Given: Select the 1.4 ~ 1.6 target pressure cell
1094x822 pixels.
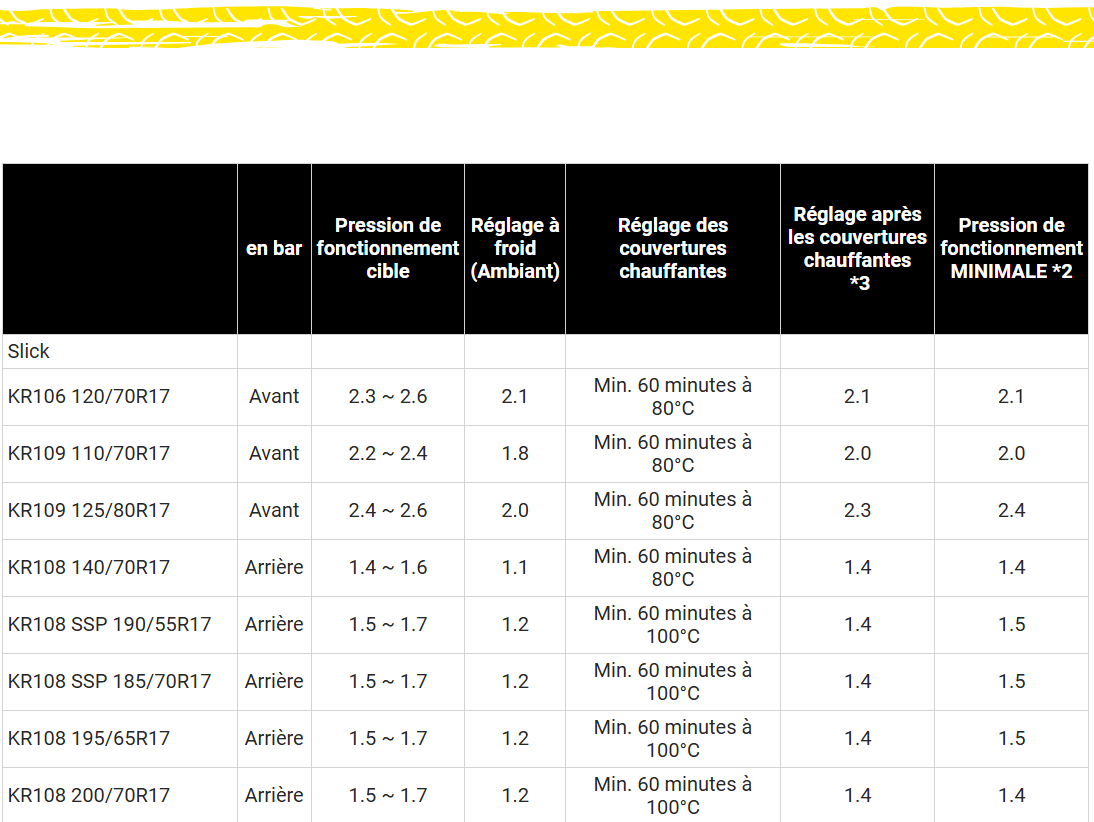Looking at the screenshot, I should [387, 567].
